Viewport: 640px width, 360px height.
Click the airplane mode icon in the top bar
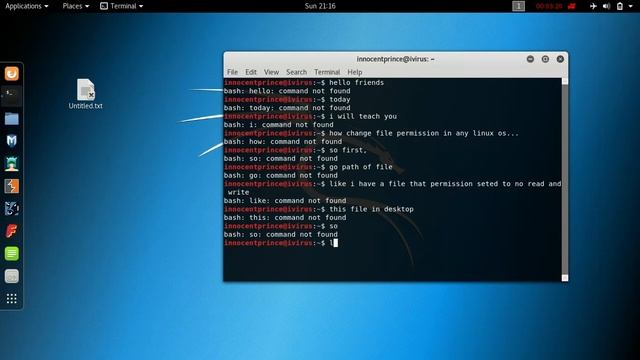593,6
